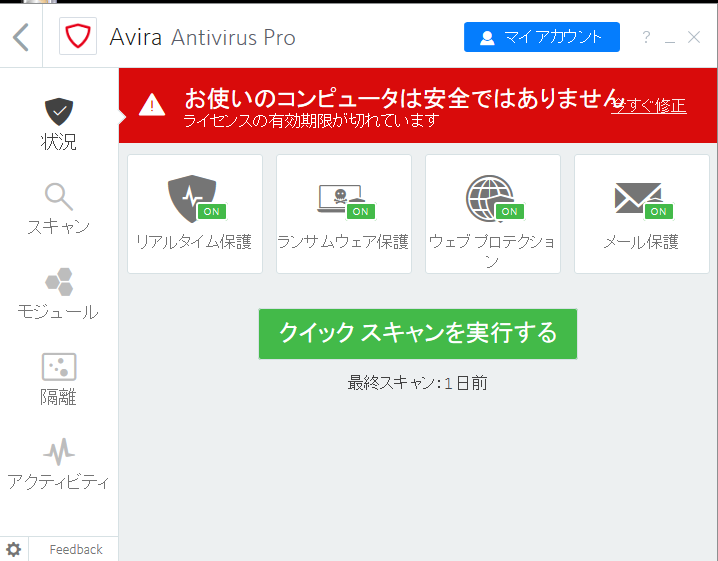Open the リアルタイム保護 real-time protection card
Image resolution: width=718 pixels, height=561 pixels.
pos(195,214)
